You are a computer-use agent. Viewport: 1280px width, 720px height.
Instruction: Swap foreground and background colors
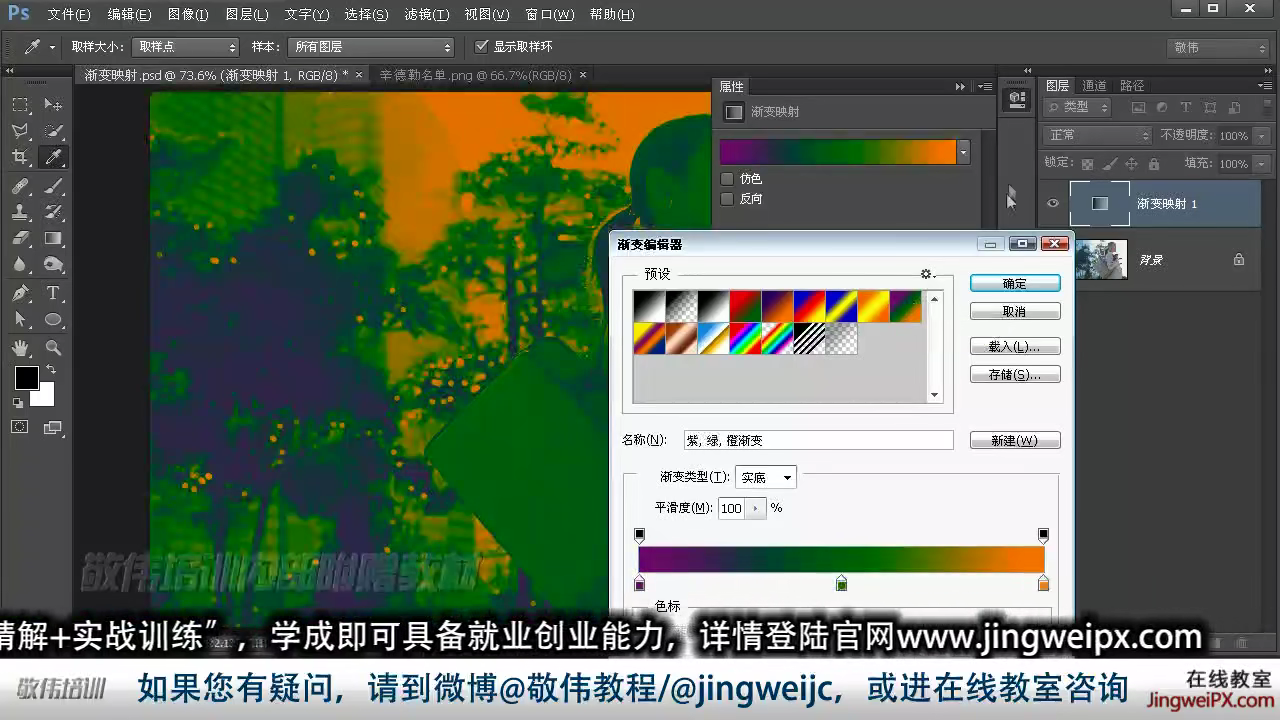tap(50, 370)
